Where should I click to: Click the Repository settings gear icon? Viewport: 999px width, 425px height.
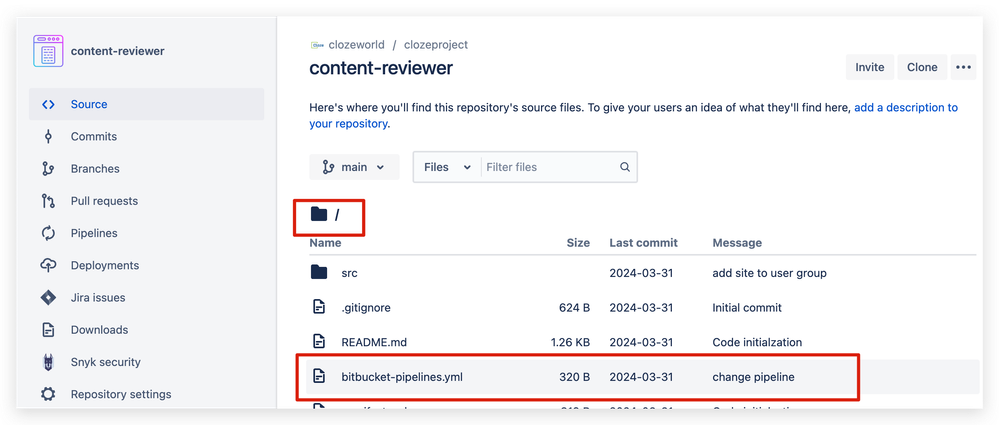[48, 394]
